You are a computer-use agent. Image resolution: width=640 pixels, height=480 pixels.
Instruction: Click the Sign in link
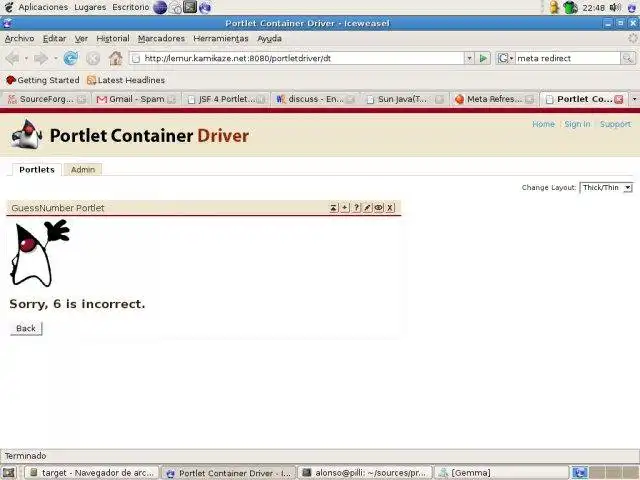pyautogui.click(x=577, y=124)
